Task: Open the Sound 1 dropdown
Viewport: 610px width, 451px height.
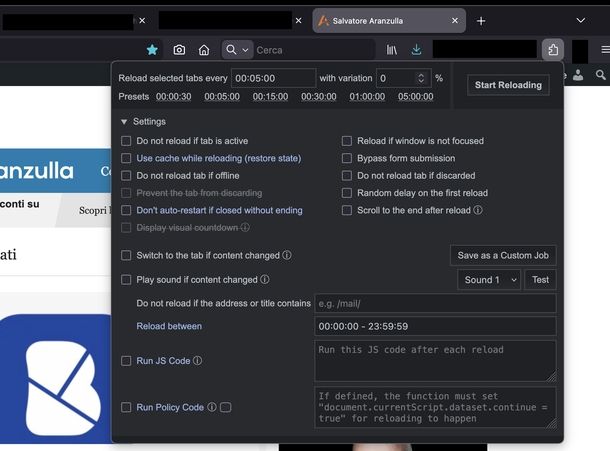Action: 489,280
